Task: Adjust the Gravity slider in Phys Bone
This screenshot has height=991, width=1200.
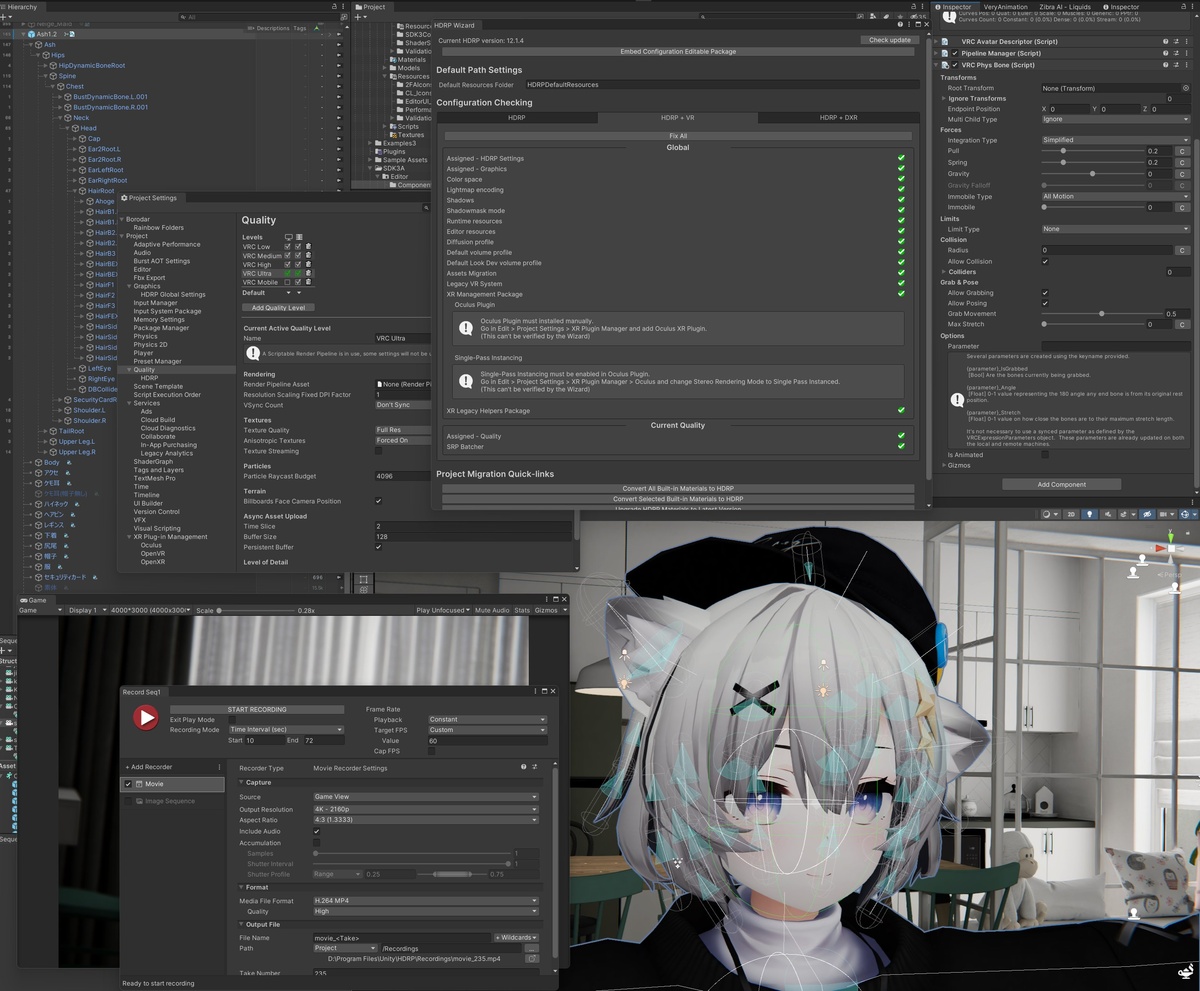Action: 1091,174
